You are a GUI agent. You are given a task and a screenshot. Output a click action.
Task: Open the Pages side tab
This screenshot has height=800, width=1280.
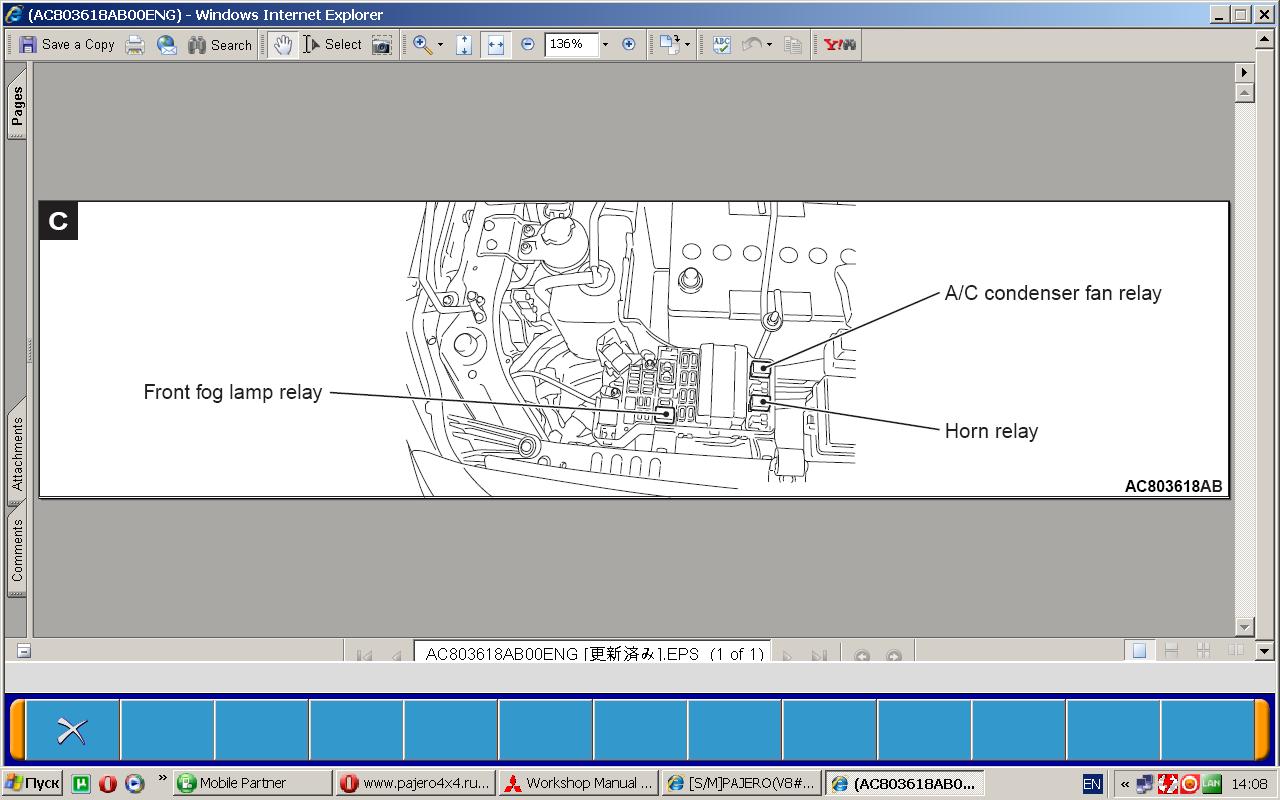pyautogui.click(x=17, y=108)
